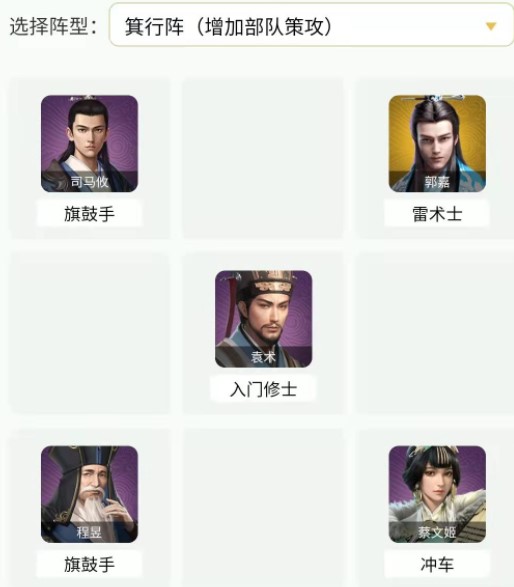Select the empty middle-right formation slot
Viewport: 514px width, 587px height.
point(435,333)
